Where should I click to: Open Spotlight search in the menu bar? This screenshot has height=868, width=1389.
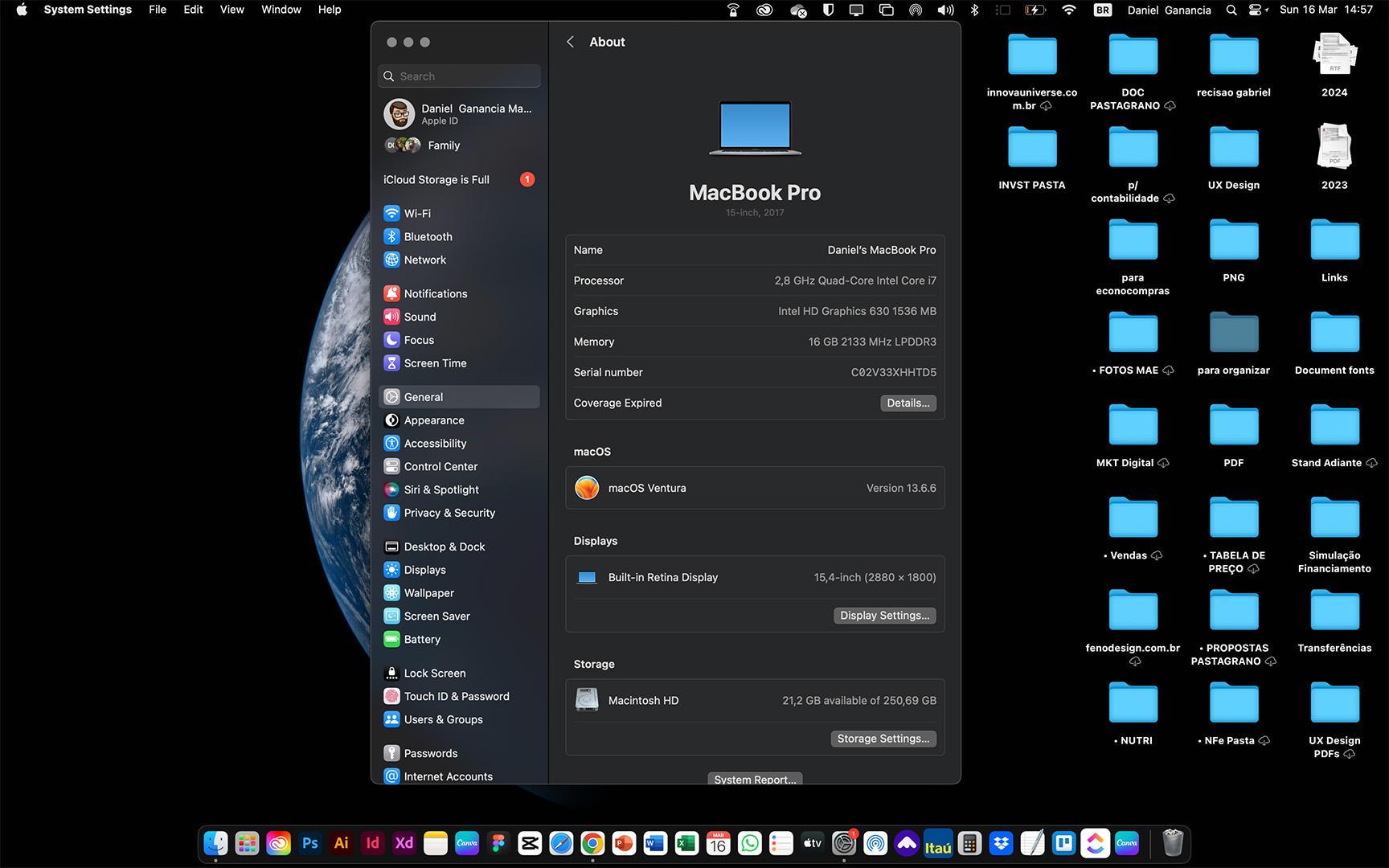click(1231, 10)
